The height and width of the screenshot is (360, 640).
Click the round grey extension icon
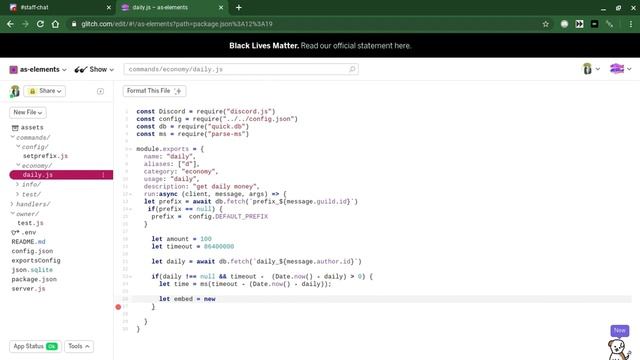pyautogui.click(x=564, y=24)
